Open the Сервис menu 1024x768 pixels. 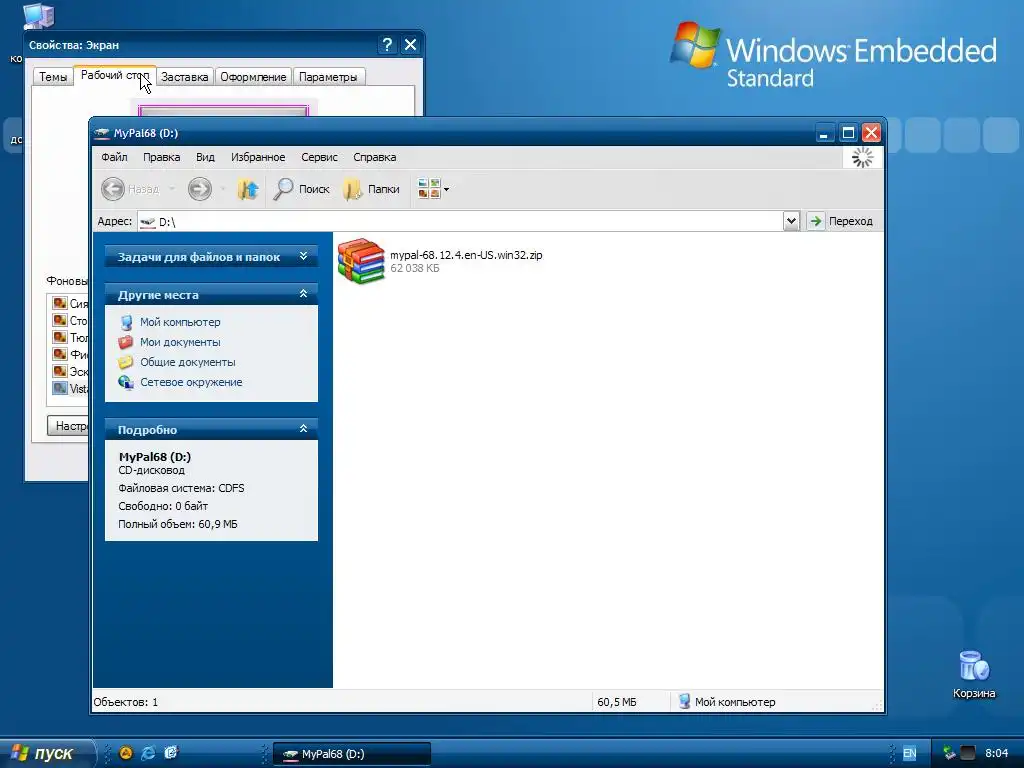click(x=319, y=157)
